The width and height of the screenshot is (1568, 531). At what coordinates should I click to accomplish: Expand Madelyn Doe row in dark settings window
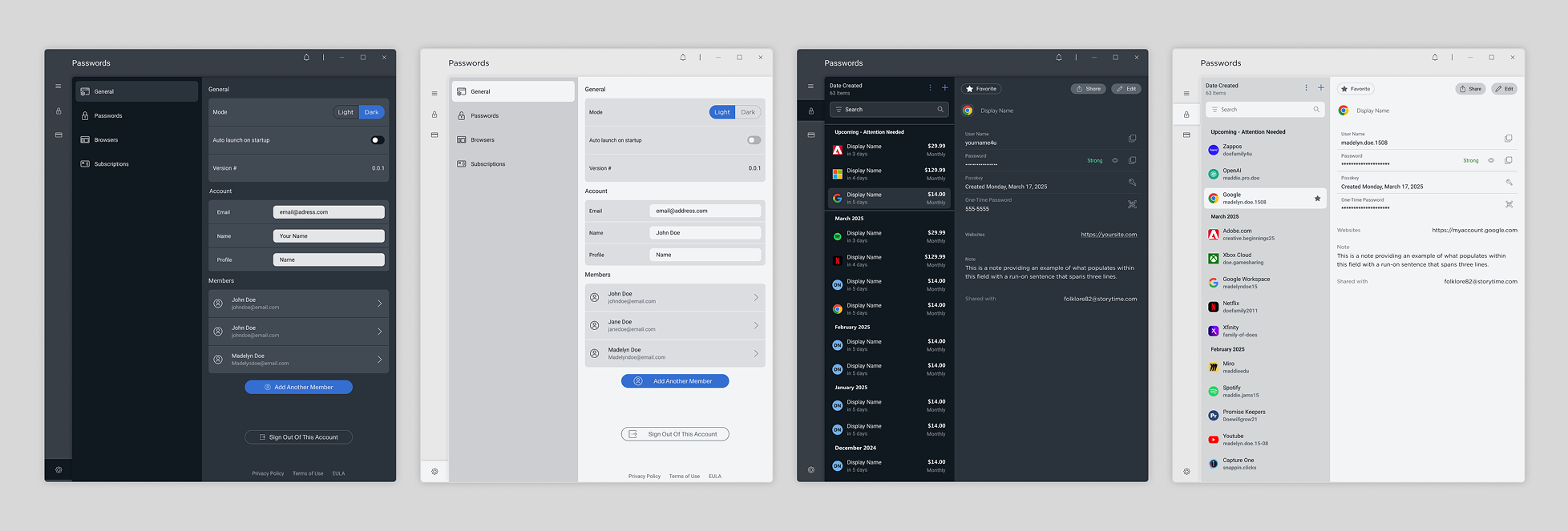[x=379, y=360]
